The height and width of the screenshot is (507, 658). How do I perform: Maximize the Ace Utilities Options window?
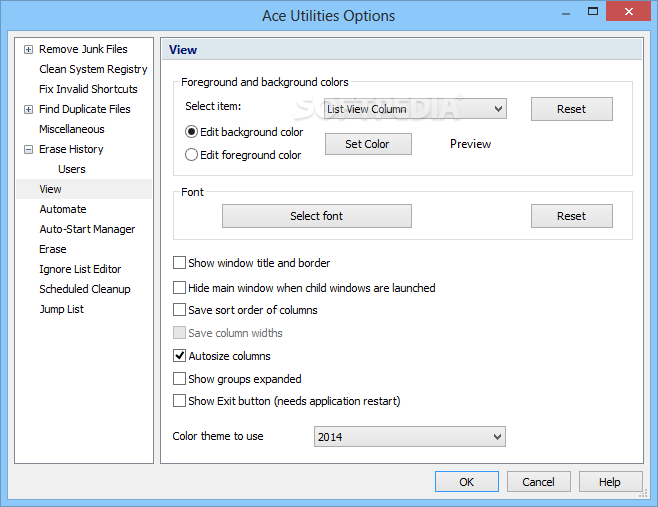pos(593,12)
